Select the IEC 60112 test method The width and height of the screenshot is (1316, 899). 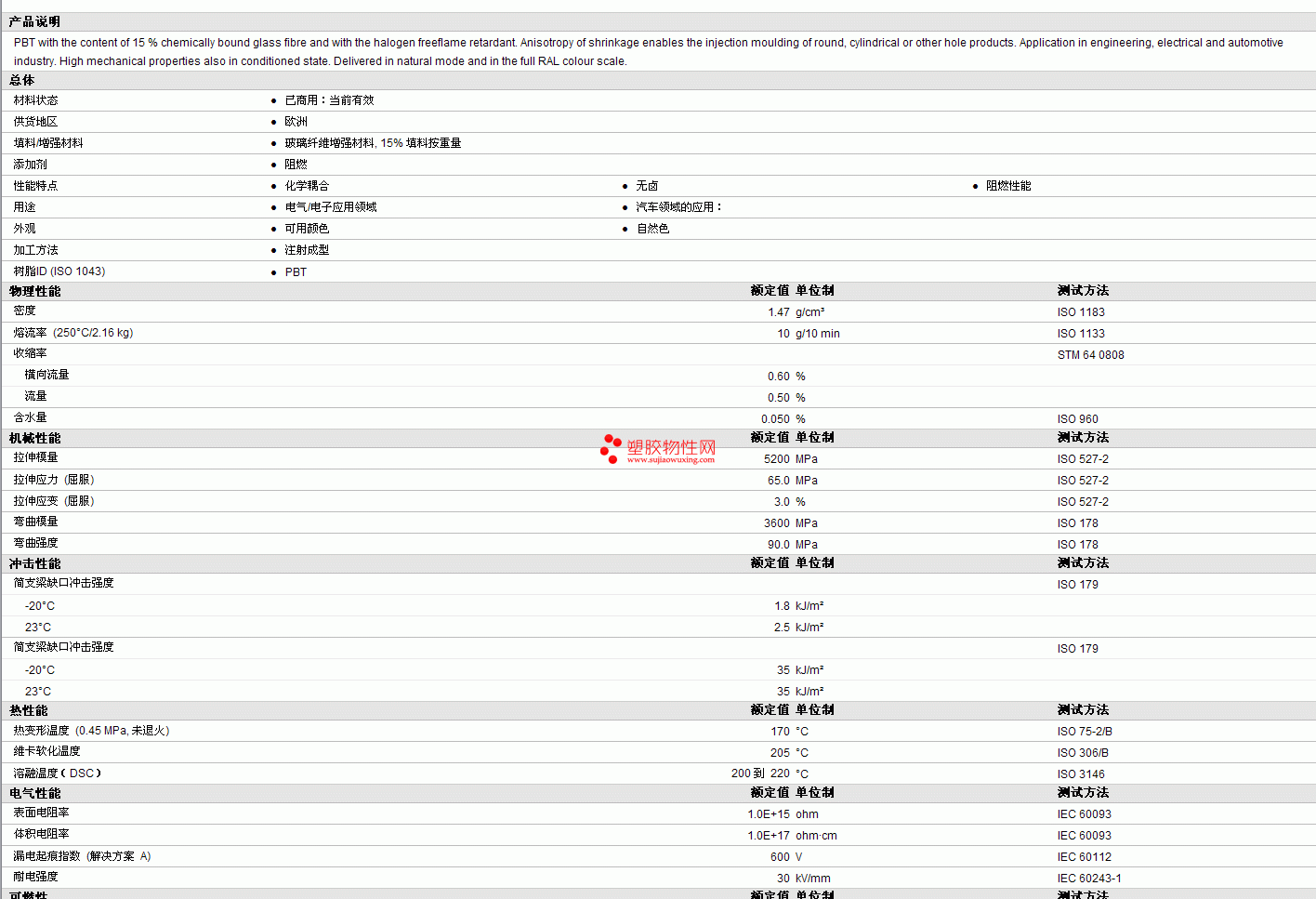pos(1085,857)
